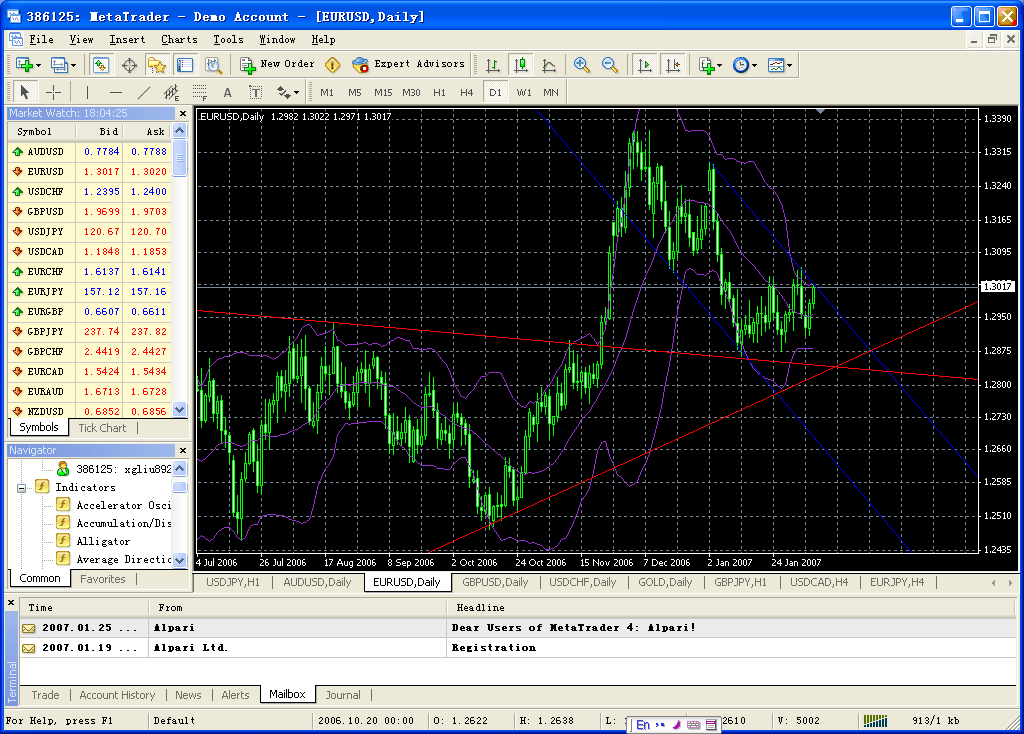1024x734 pixels.
Task: Open the indicators list dropdown arrow
Action: pos(719,65)
